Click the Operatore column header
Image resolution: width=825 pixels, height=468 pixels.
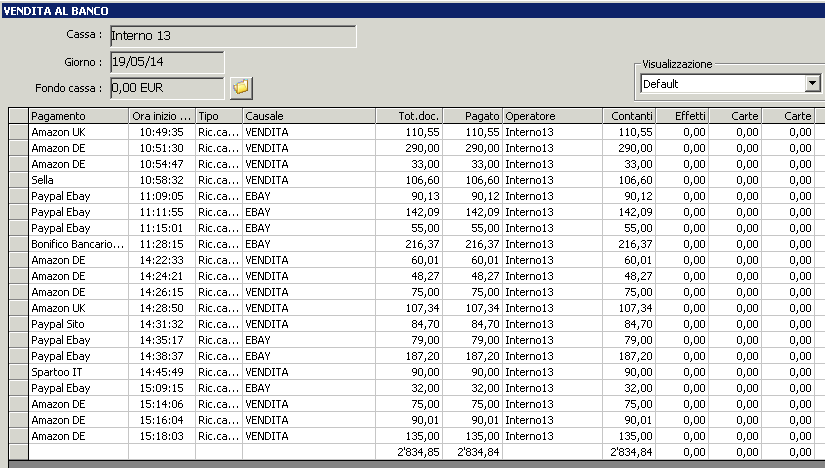[x=552, y=116]
